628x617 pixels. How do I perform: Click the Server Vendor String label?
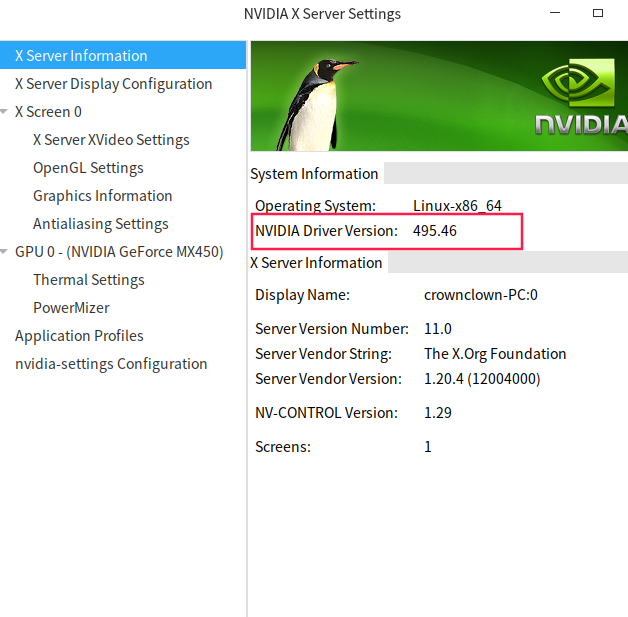323,354
